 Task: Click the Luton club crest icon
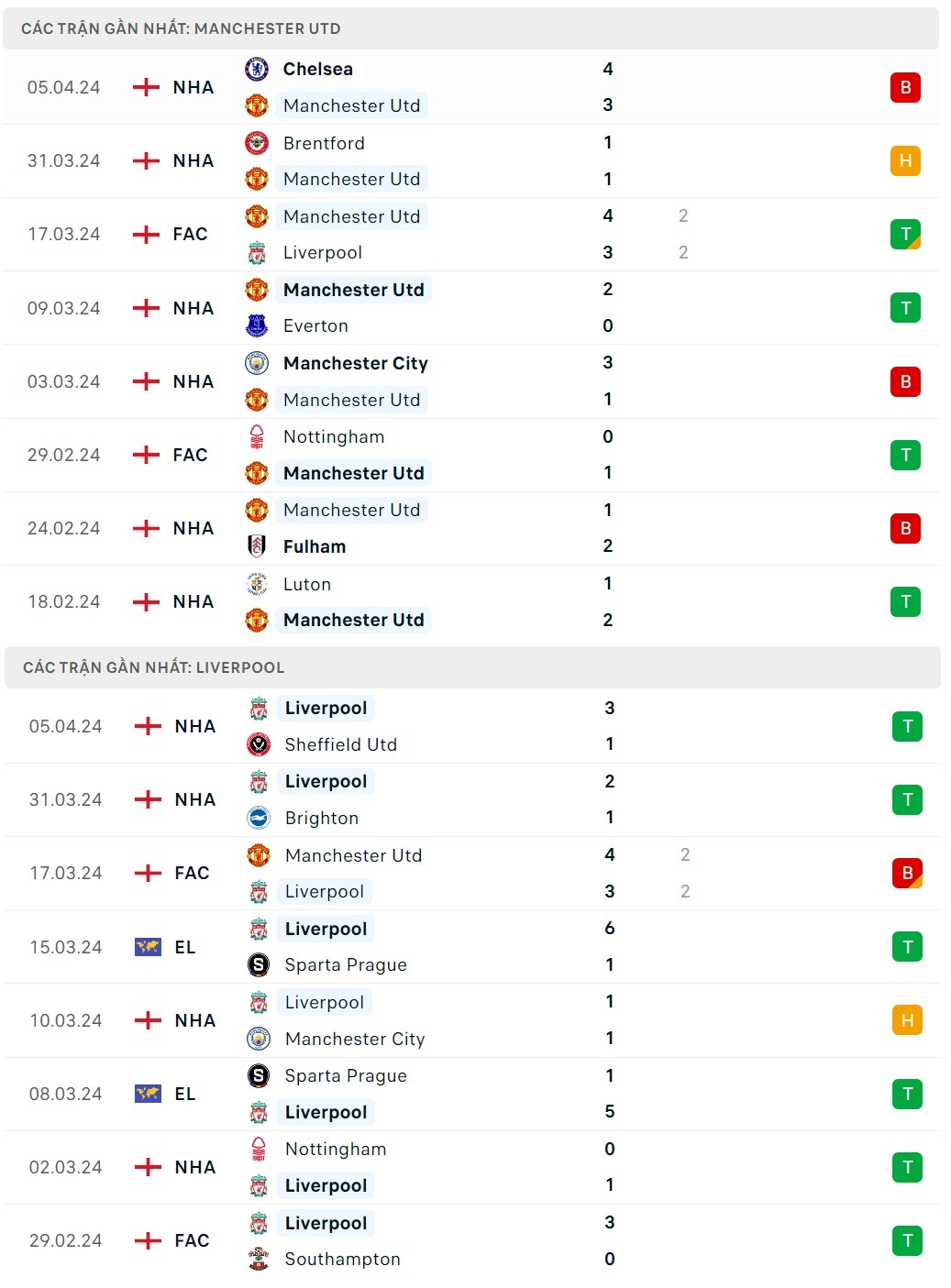(x=257, y=584)
